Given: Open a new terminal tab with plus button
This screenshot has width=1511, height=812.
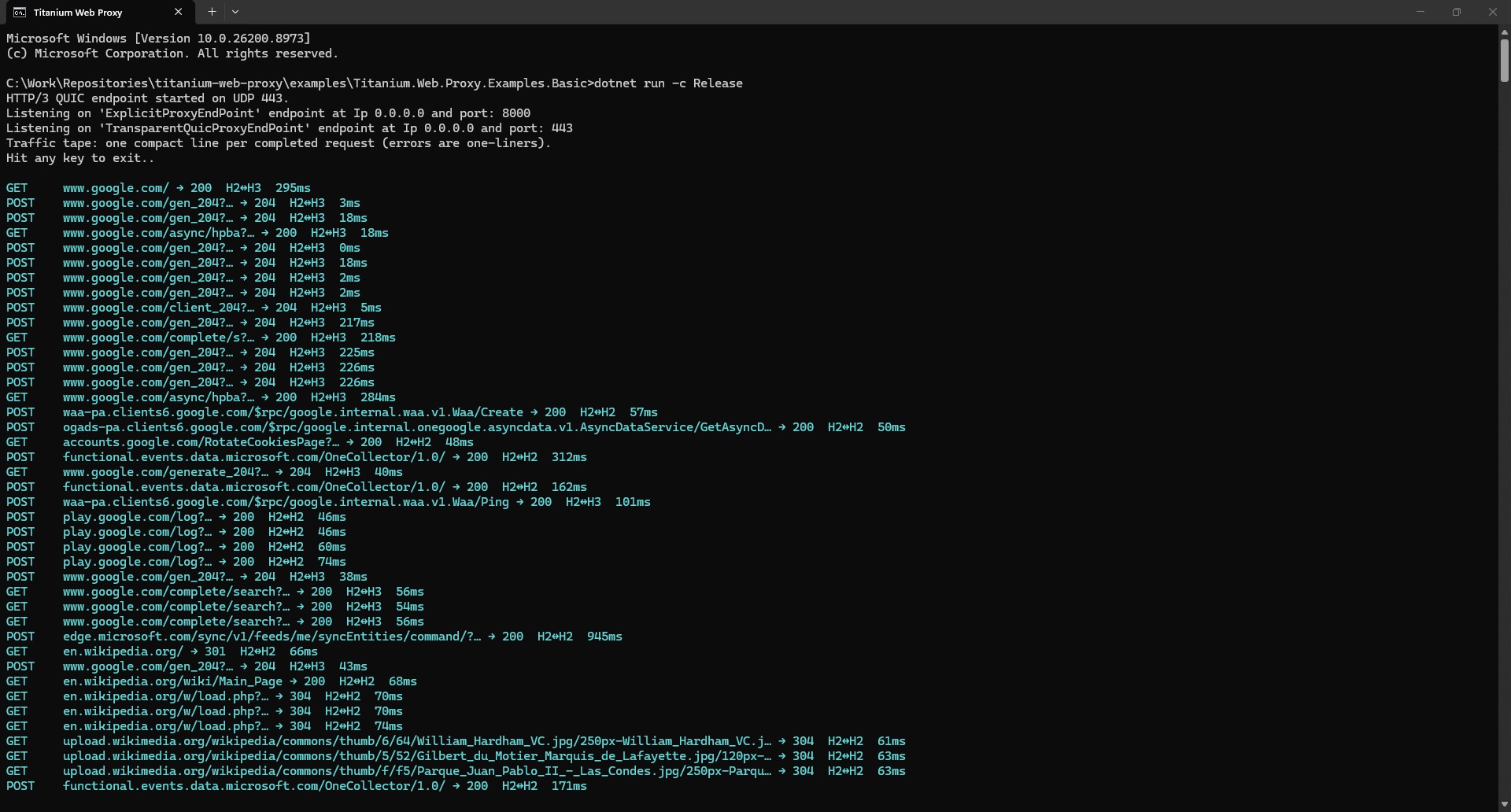Looking at the screenshot, I should (x=212, y=12).
